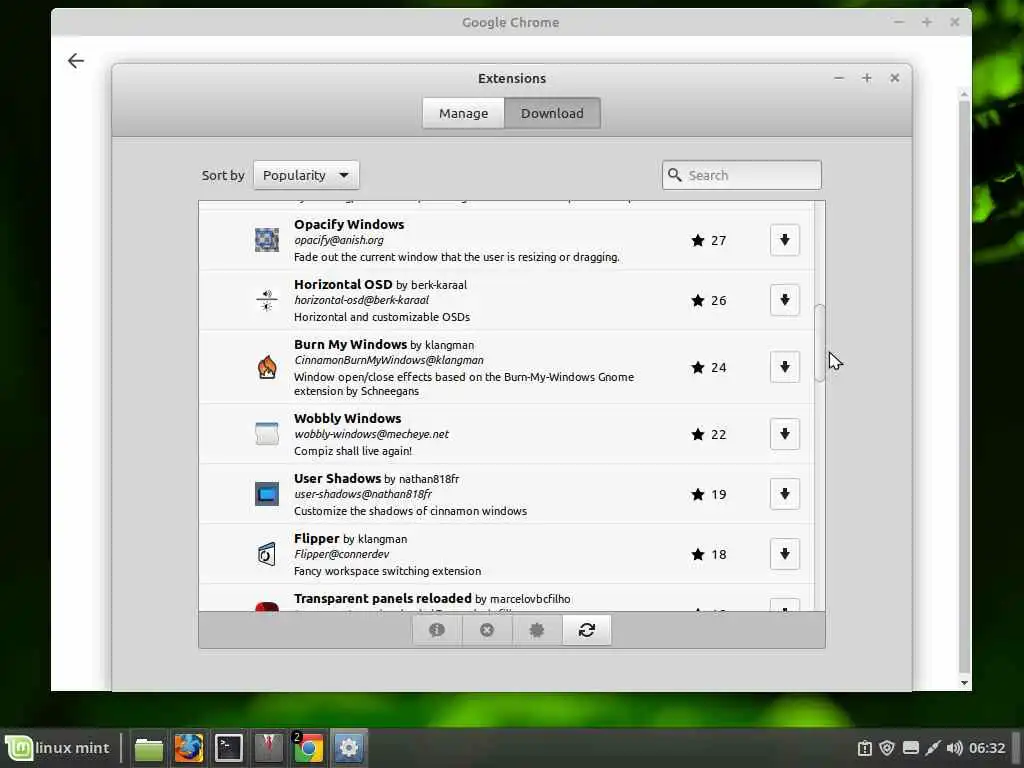Click the Search extensions field
The width and height of the screenshot is (1024, 768).
(x=741, y=175)
